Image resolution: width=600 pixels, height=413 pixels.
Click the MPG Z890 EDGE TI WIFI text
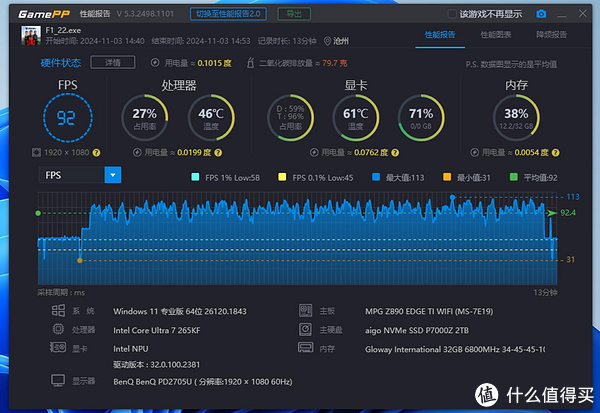click(x=429, y=311)
